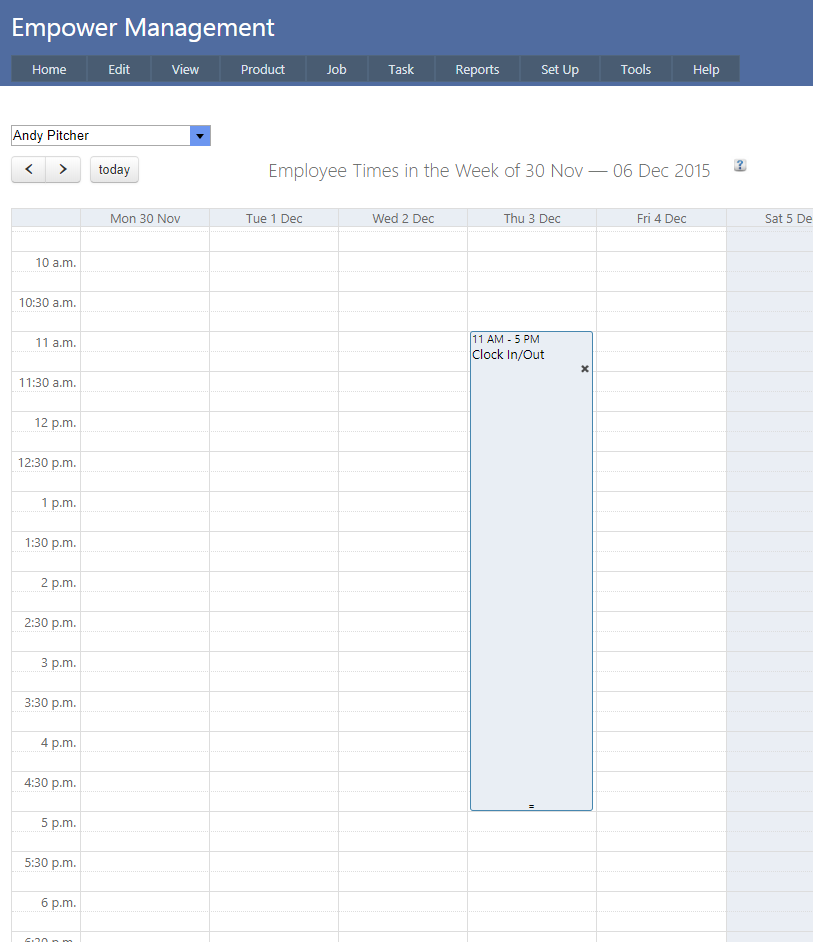
Task: Delete the Clock In/Out entry using X
Action: (x=585, y=369)
